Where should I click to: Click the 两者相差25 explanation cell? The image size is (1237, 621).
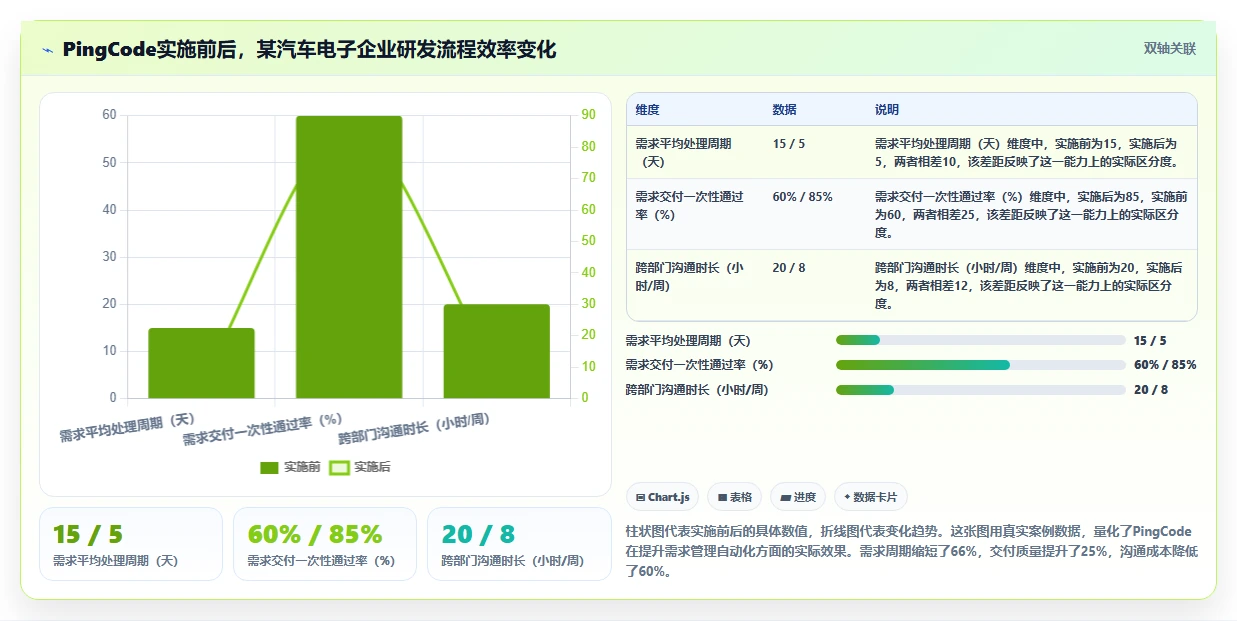coord(1029,214)
